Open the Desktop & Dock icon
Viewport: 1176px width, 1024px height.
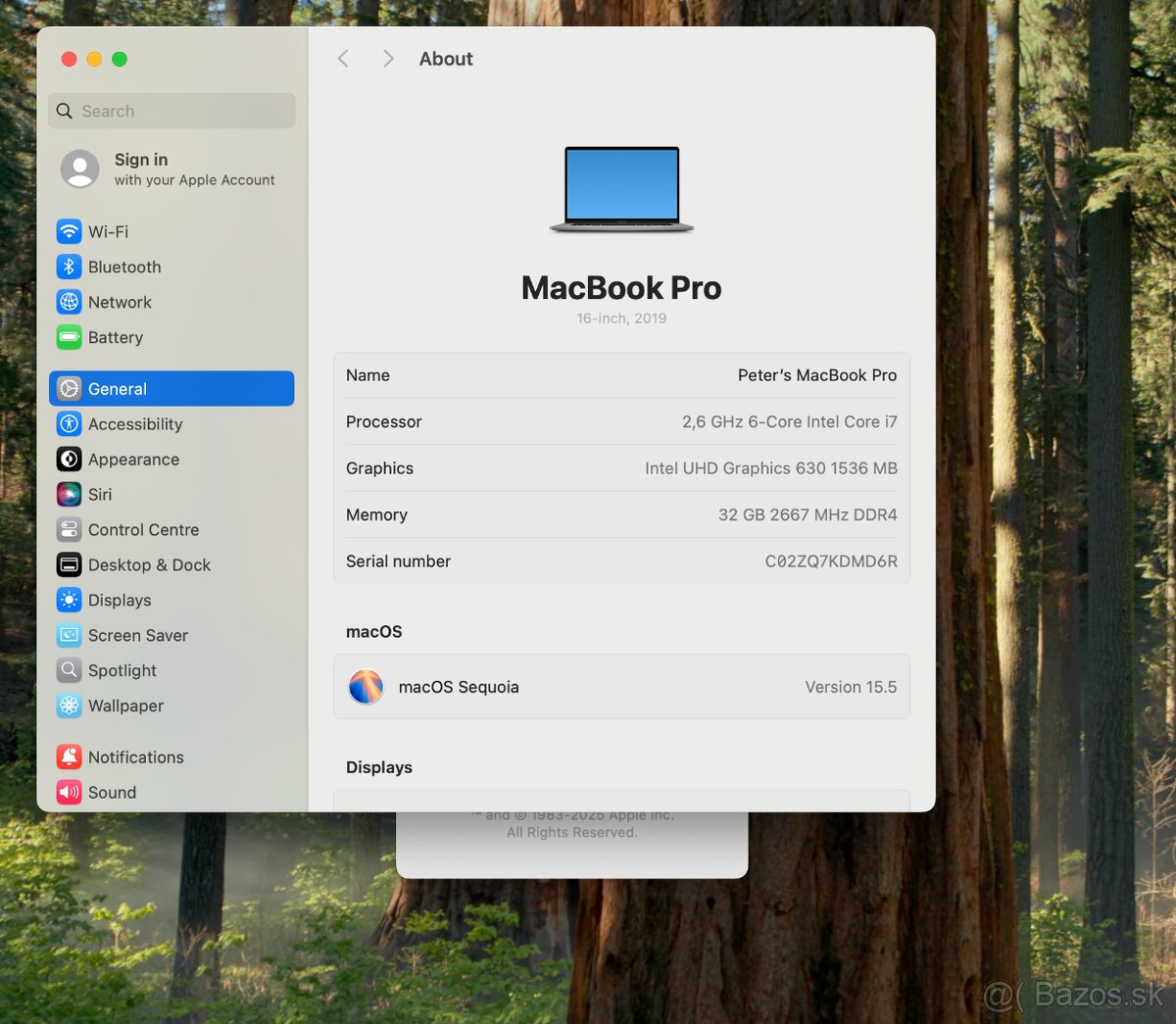[69, 565]
